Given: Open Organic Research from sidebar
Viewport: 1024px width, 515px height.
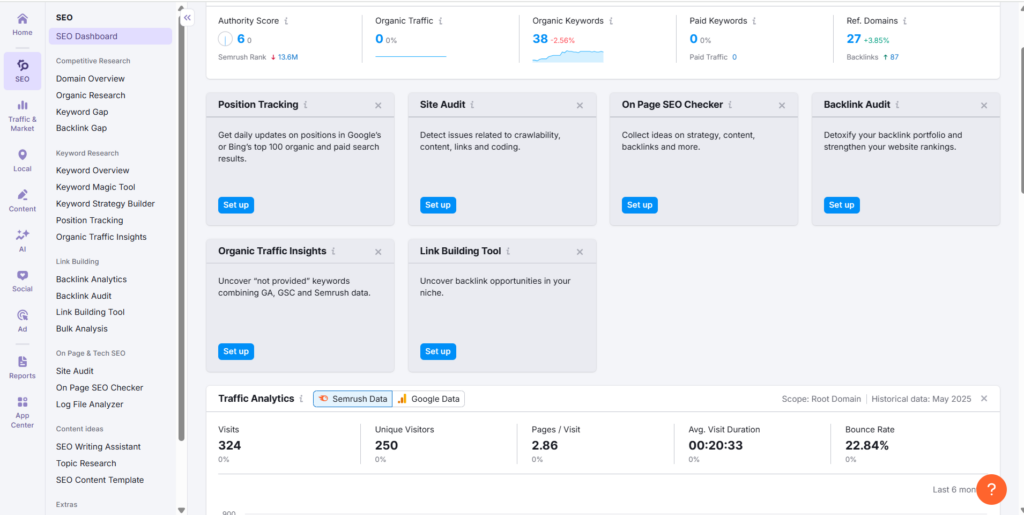Looking at the screenshot, I should [90, 95].
